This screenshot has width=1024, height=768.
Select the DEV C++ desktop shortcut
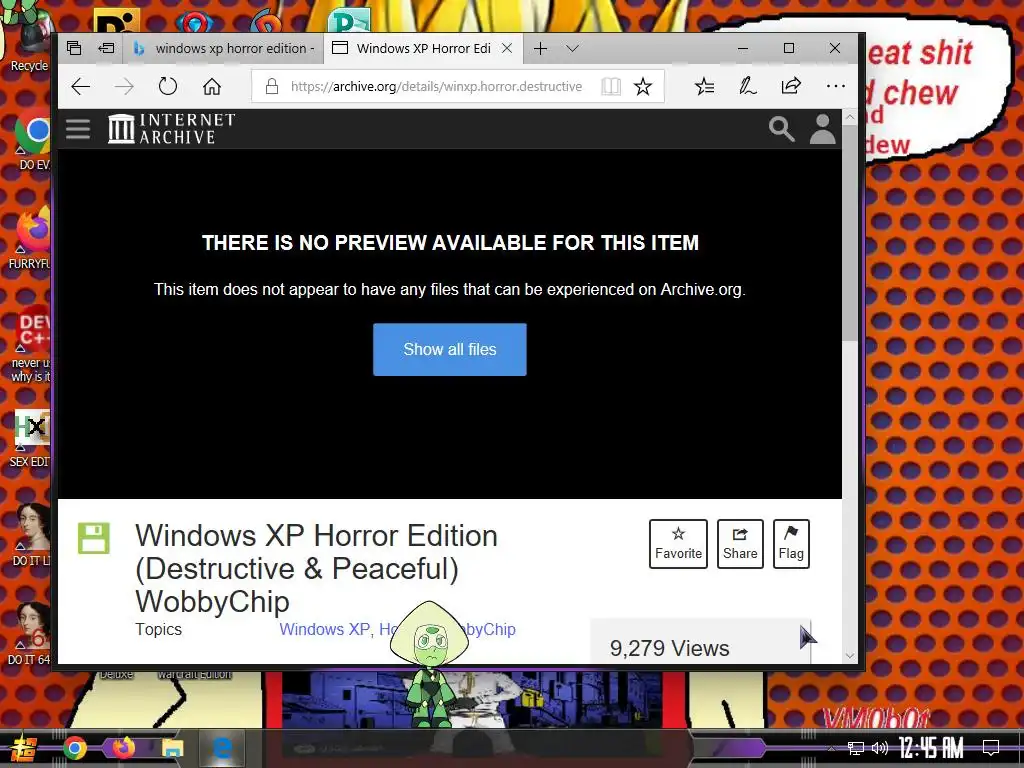coord(31,345)
